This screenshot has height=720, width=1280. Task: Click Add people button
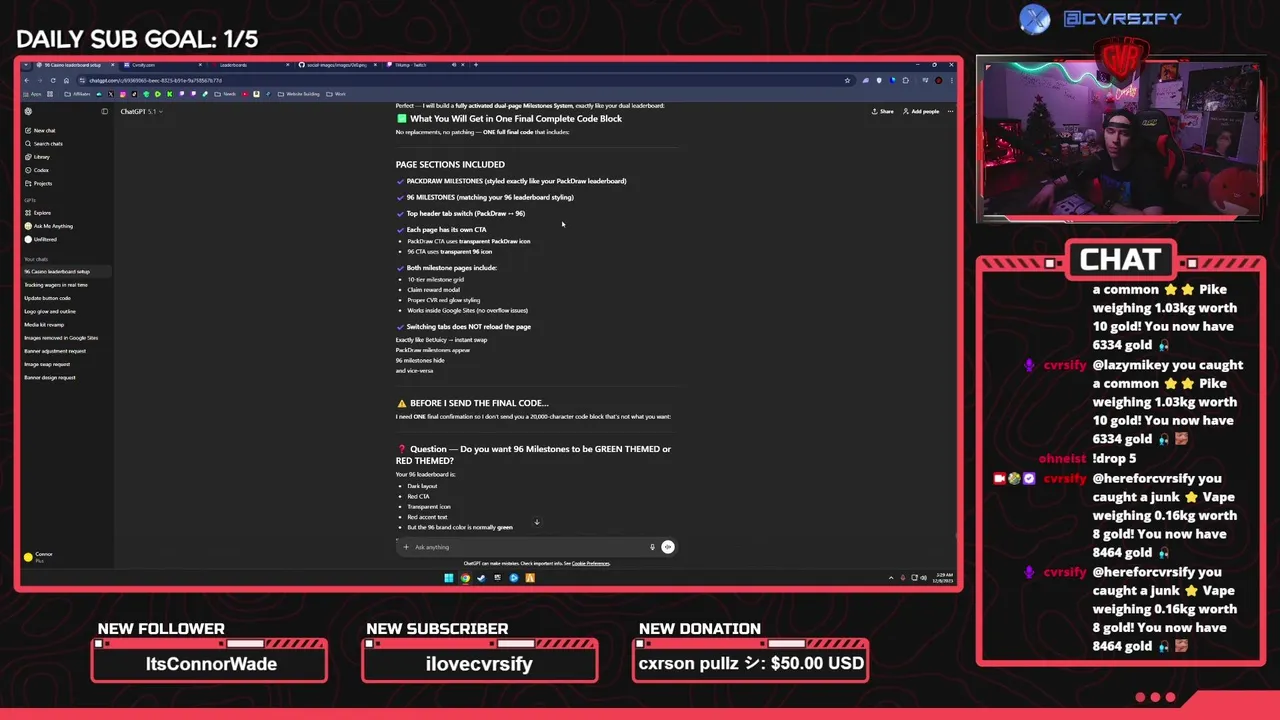coord(921,111)
